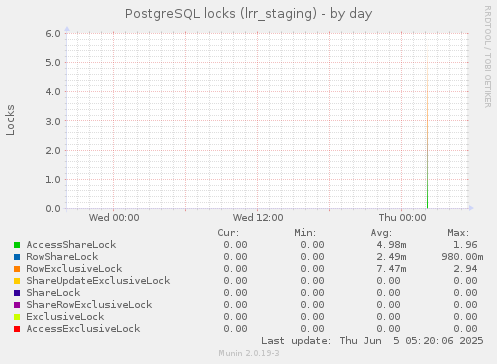Click the 3.0 y-axis tick label
Screen dimensions: 497x364
[53, 121]
